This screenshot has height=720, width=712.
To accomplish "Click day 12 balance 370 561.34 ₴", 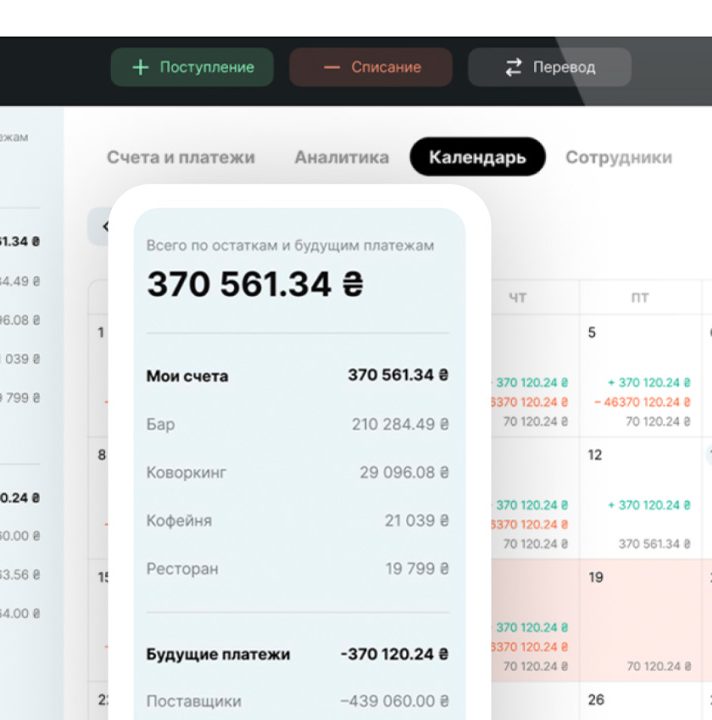I will 655,544.
